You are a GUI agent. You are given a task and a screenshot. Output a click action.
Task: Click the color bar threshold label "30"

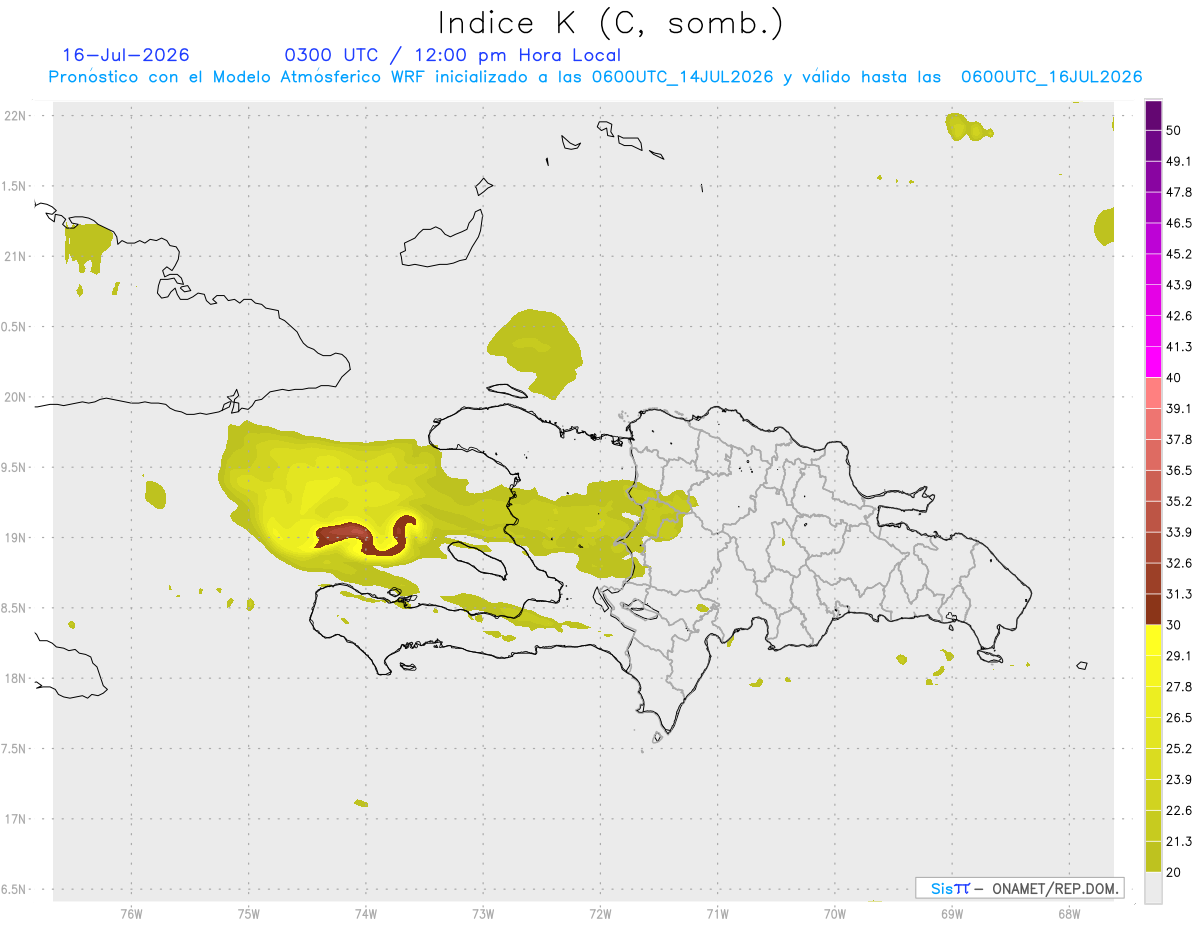pyautogui.click(x=1174, y=625)
